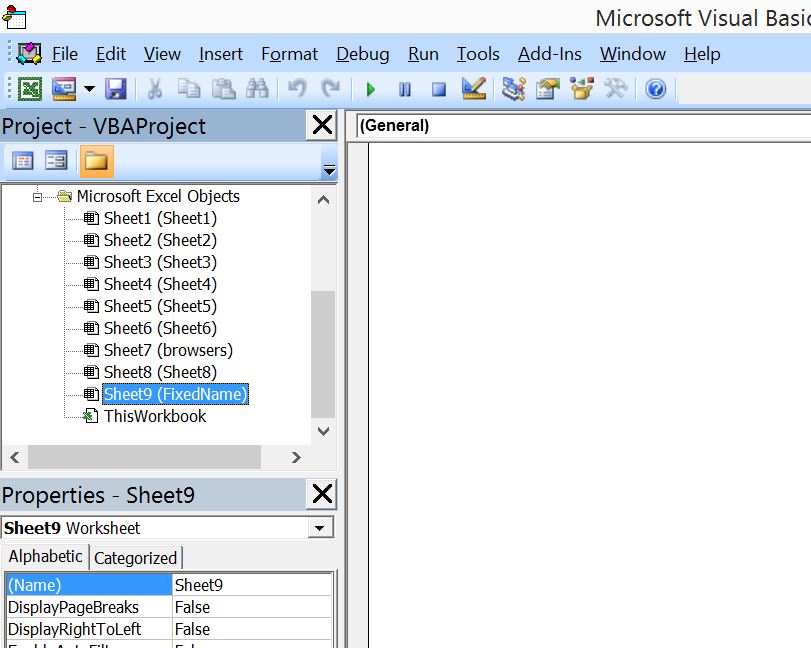Open the View menu
The width and height of the screenshot is (811, 648).
pyautogui.click(x=162, y=54)
